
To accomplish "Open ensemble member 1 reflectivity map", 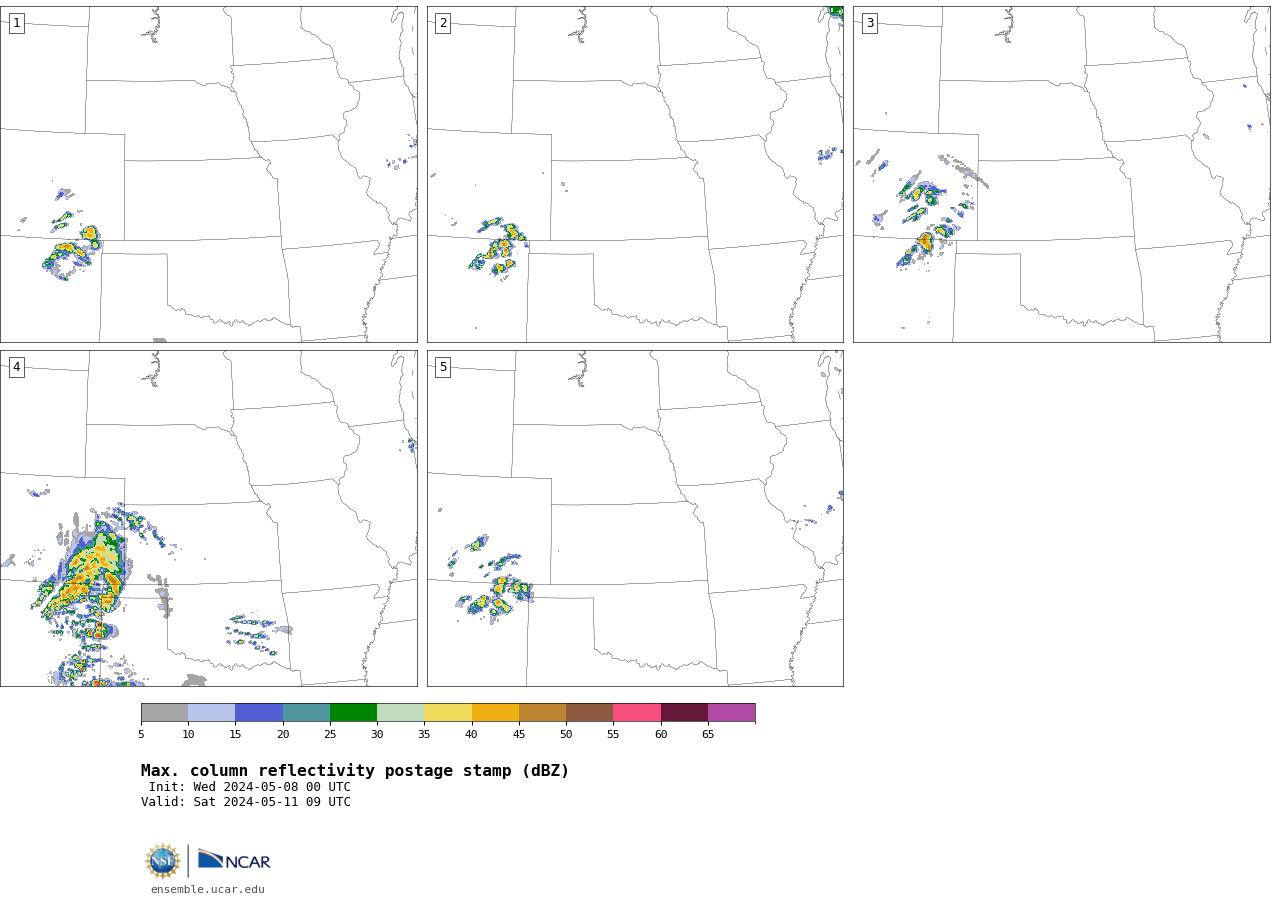I will pyautogui.click(x=208, y=174).
